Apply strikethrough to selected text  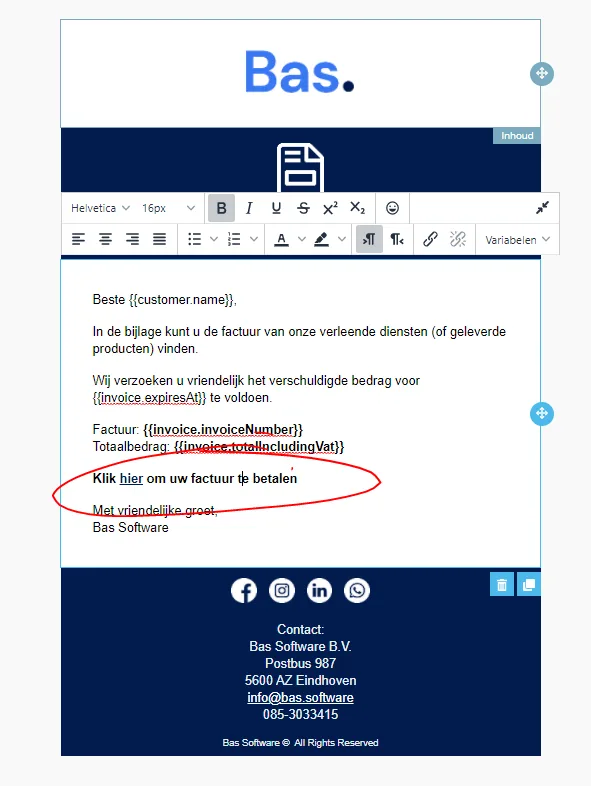tap(303, 208)
